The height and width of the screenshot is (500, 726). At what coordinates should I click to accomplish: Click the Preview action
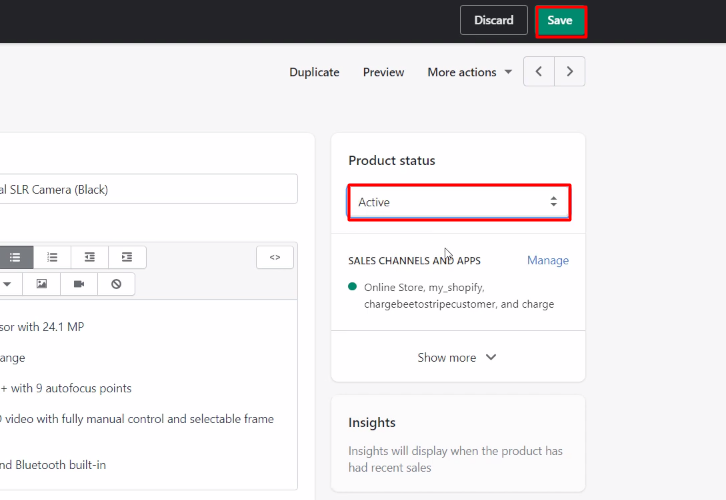coord(383,72)
